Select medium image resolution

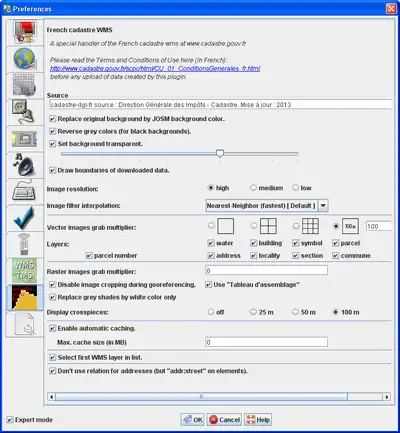(x=253, y=188)
